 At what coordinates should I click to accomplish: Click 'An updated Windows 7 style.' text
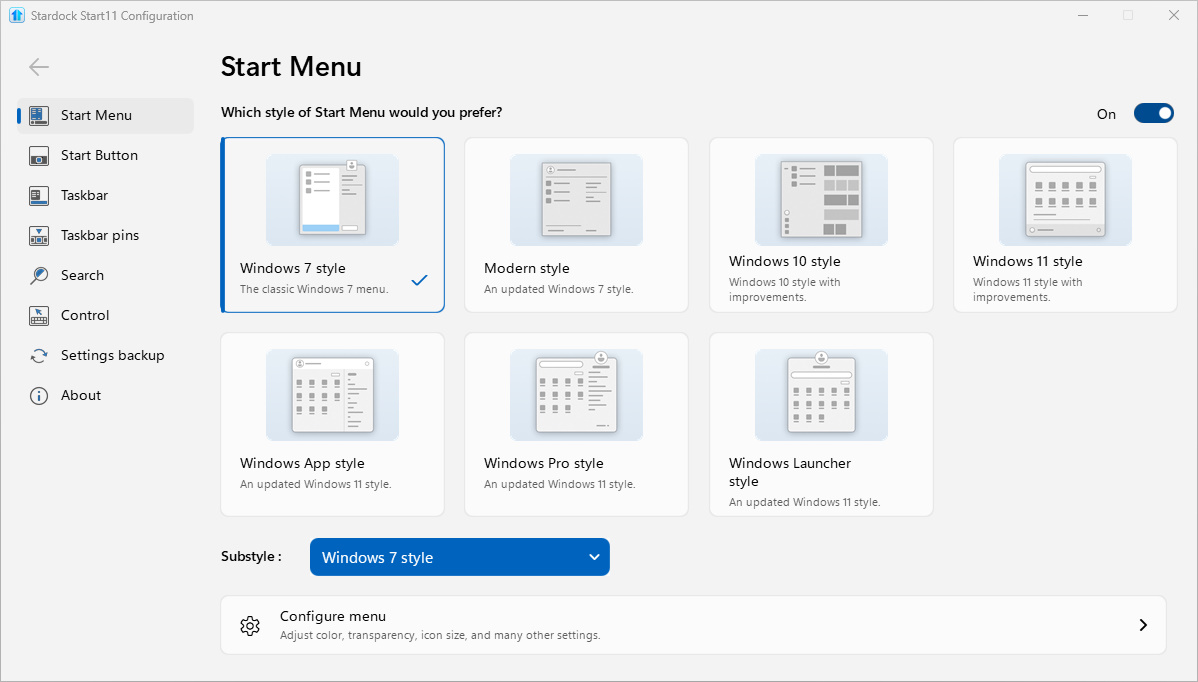(559, 289)
